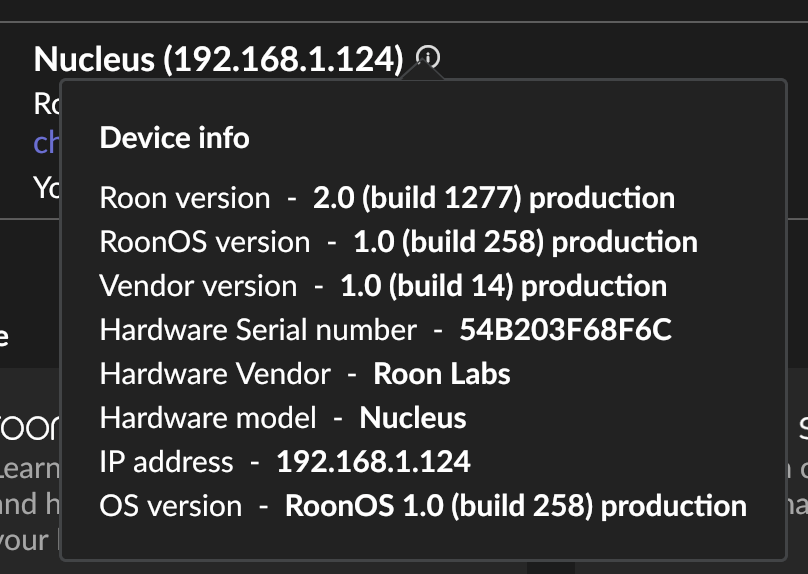Click the IP address label

(x=166, y=462)
